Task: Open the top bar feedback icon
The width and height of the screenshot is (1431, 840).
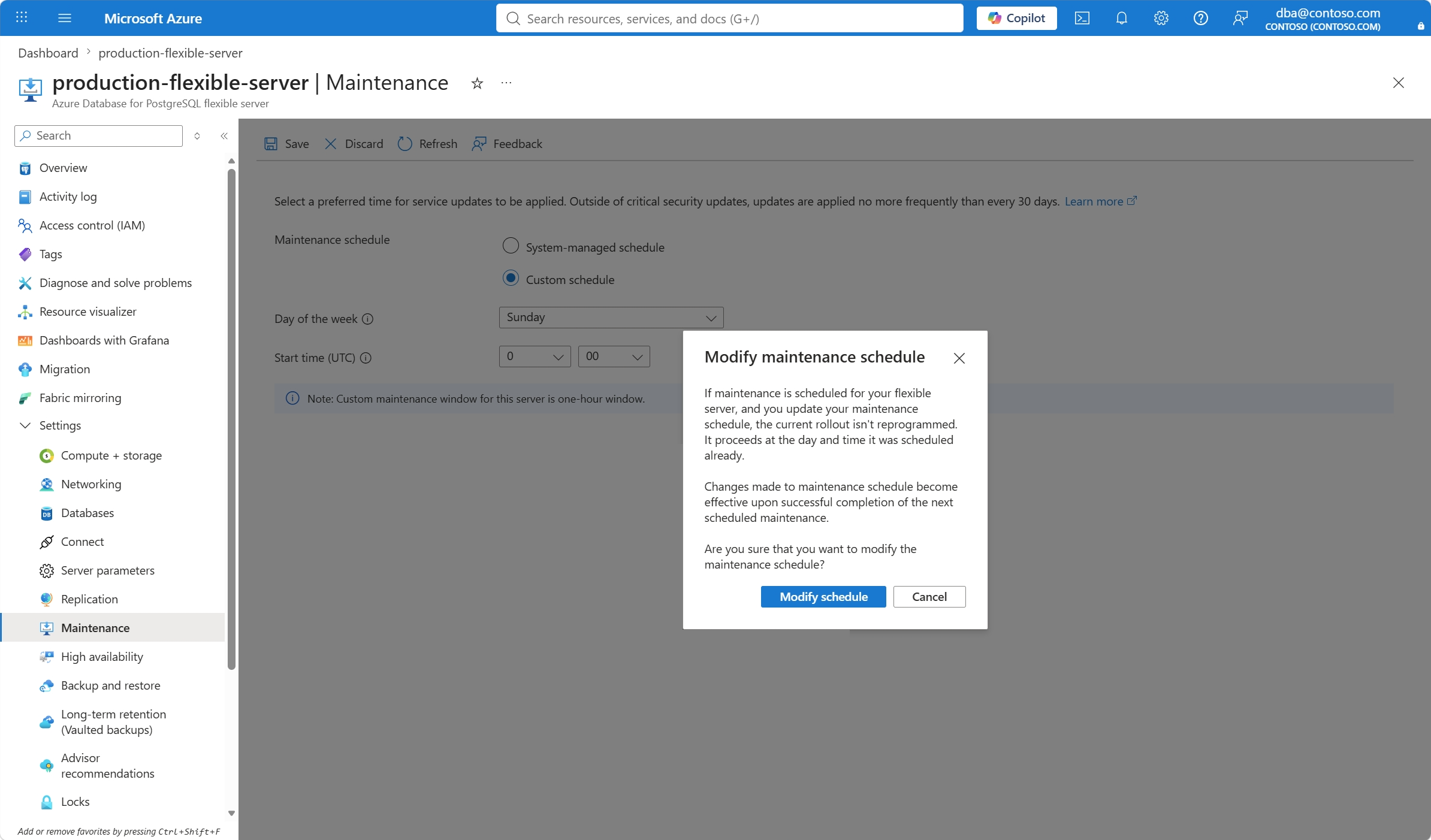Action: (x=1240, y=18)
